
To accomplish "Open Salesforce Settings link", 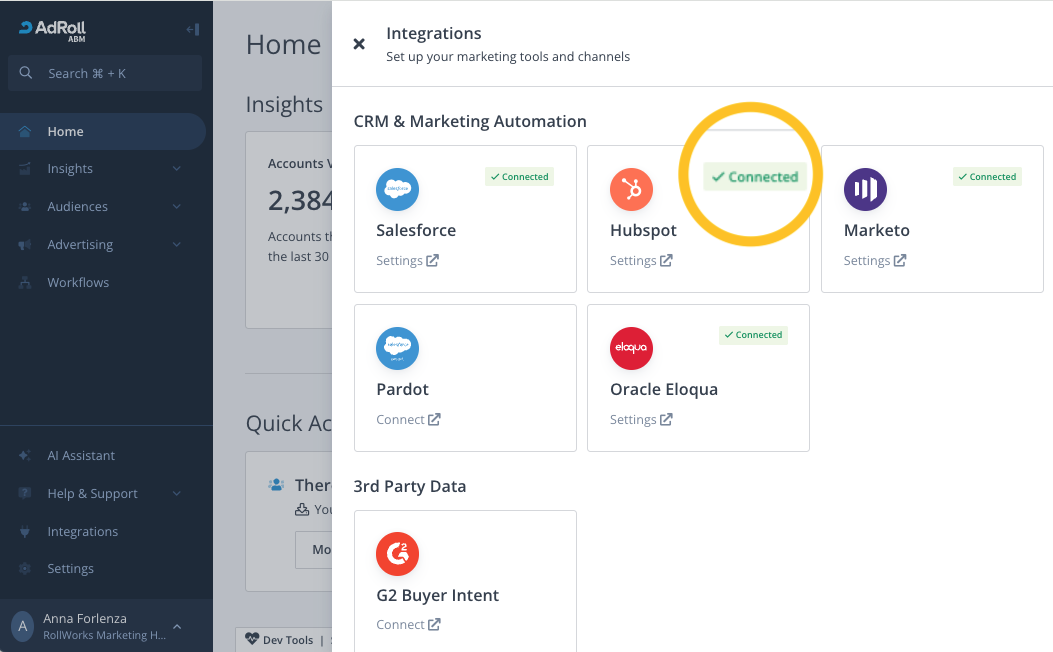I will click(407, 261).
